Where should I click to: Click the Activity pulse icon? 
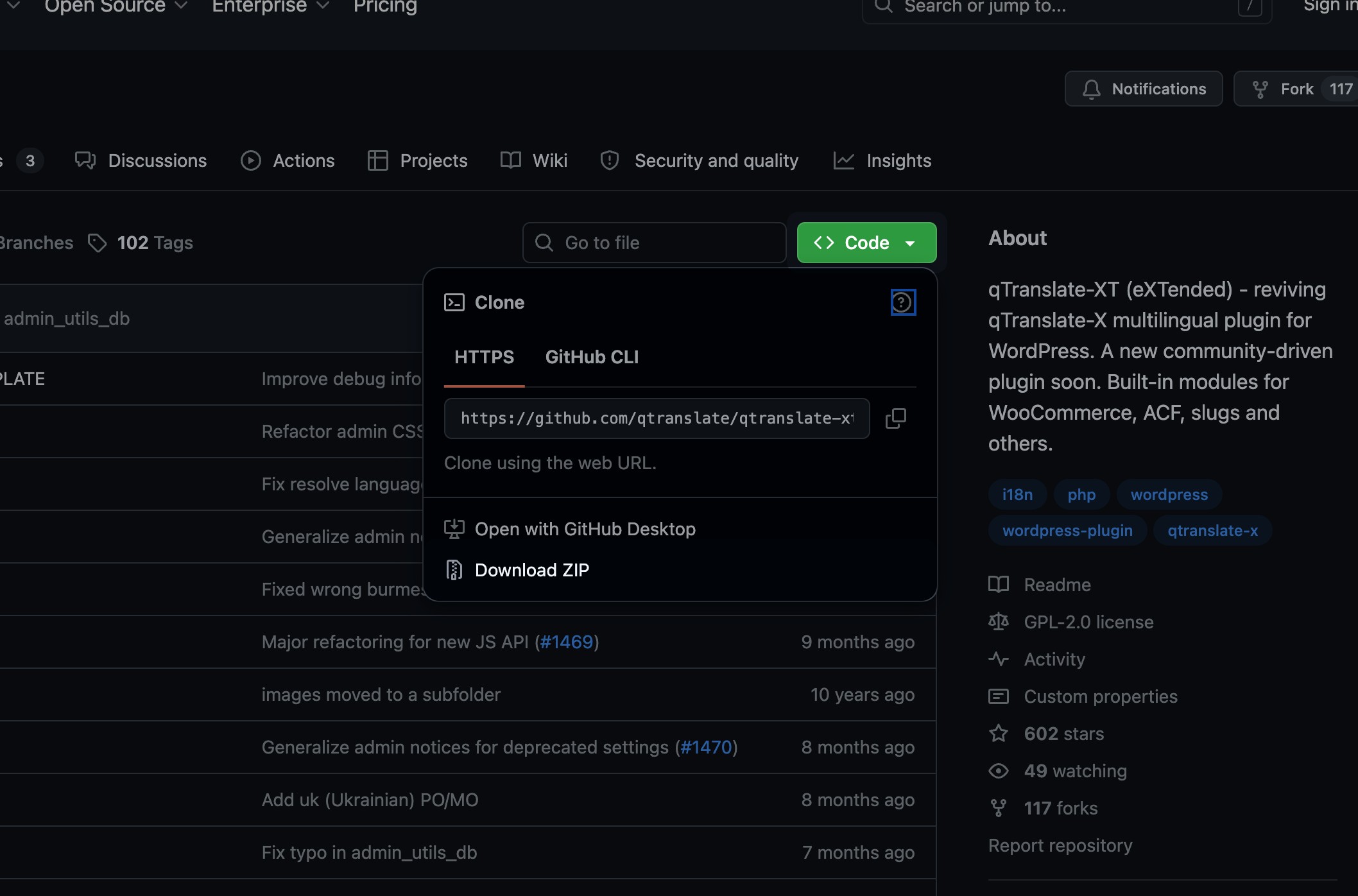[999, 659]
